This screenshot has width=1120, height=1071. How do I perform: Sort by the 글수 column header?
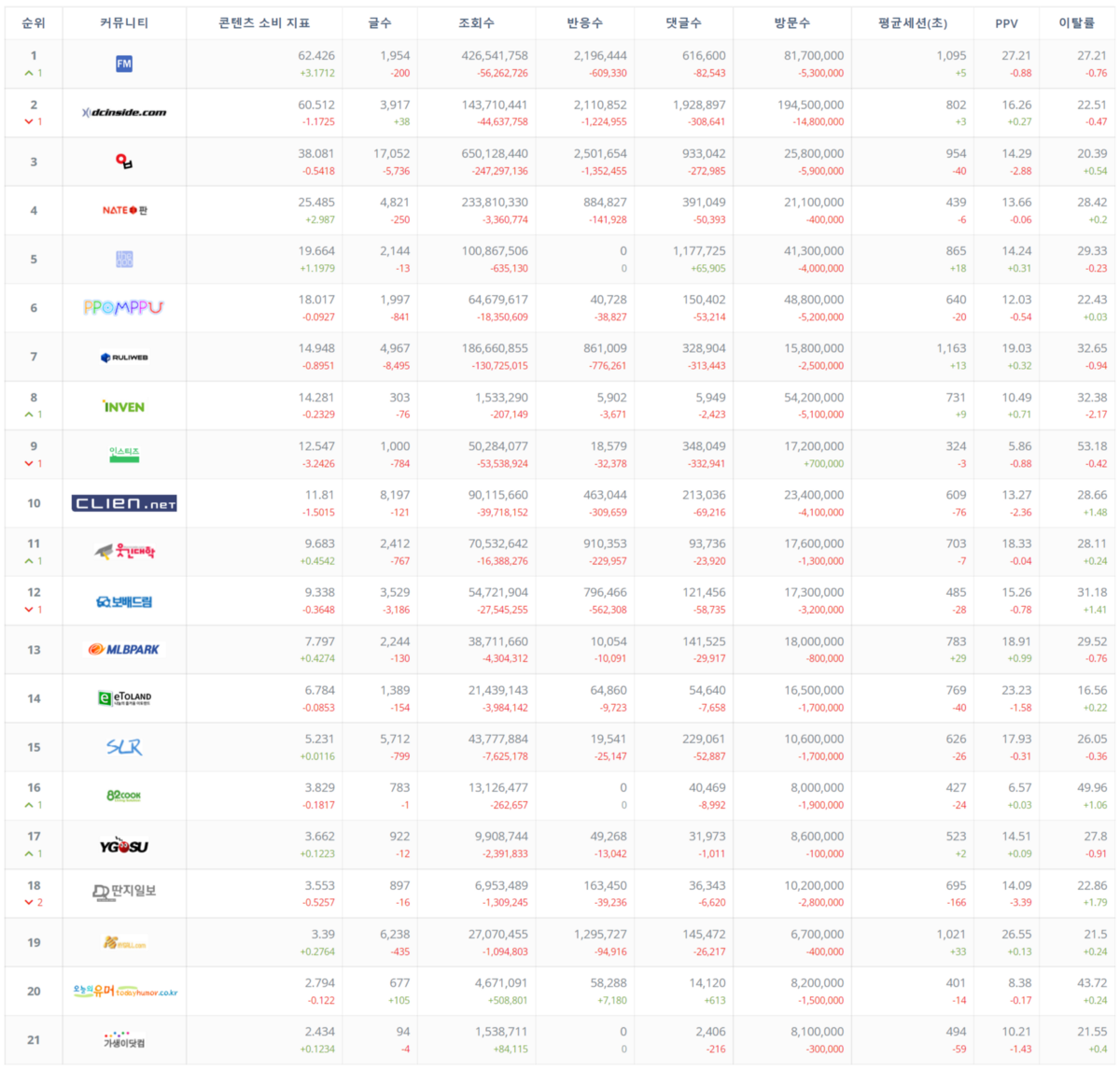coord(380,22)
